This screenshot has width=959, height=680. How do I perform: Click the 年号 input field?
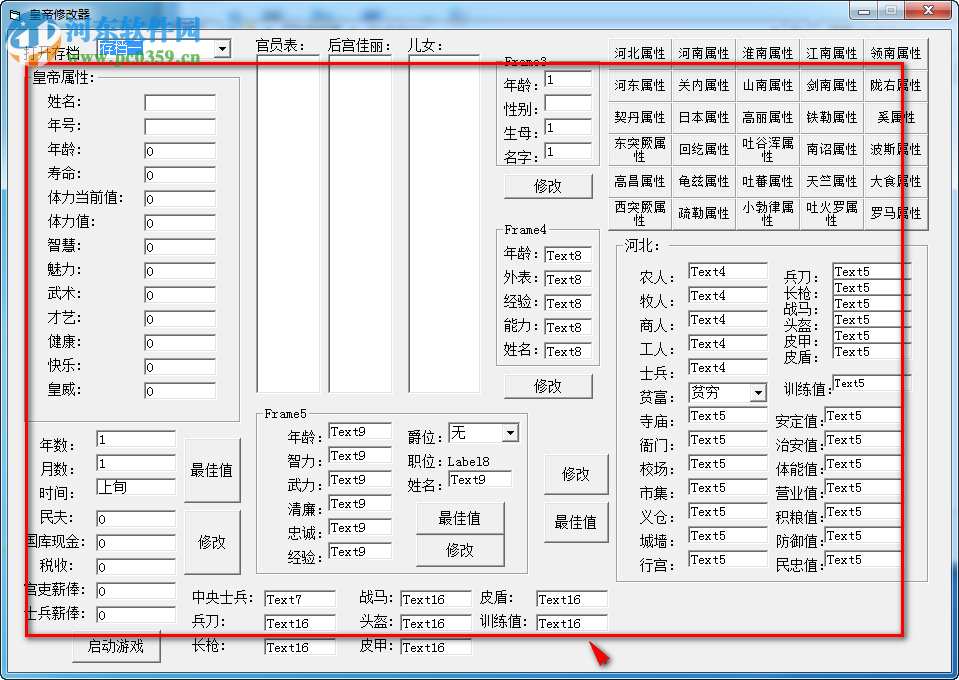coord(178,127)
